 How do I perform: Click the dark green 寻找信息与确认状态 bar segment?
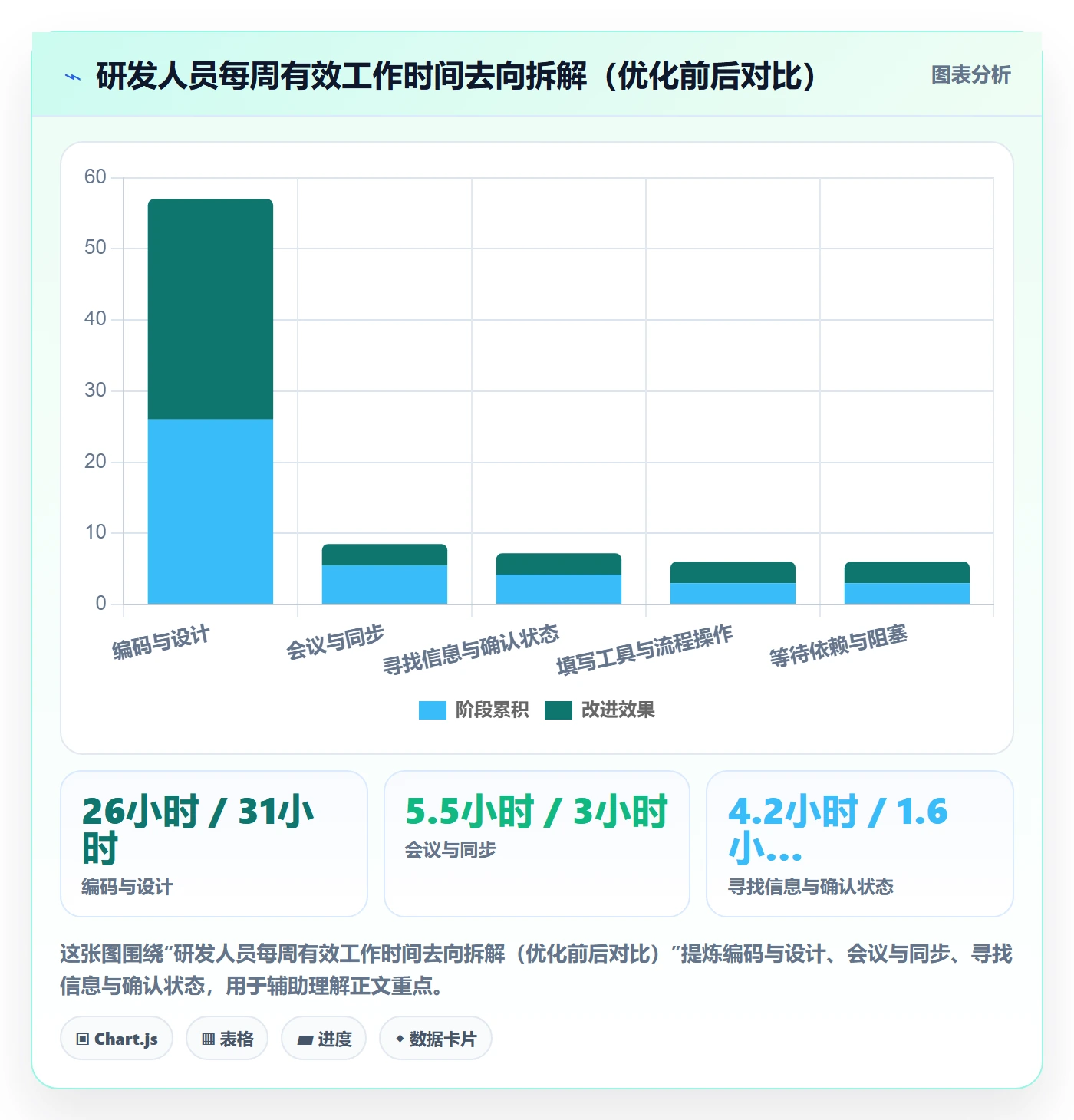click(558, 564)
